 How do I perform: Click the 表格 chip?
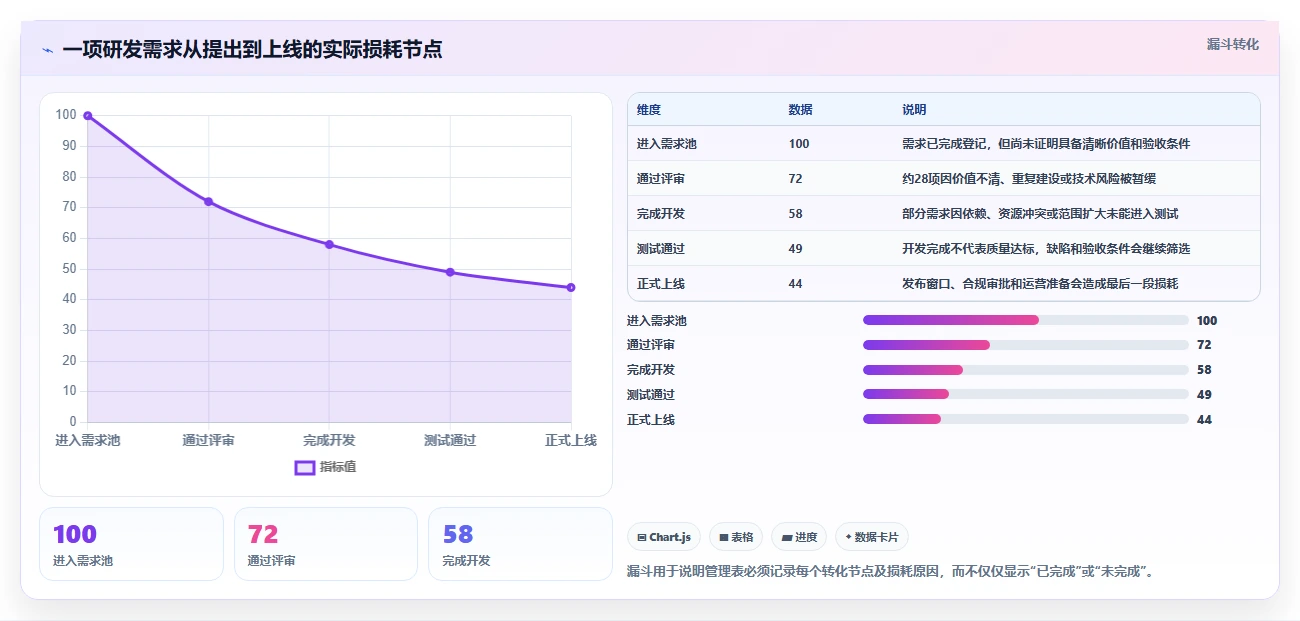click(736, 537)
